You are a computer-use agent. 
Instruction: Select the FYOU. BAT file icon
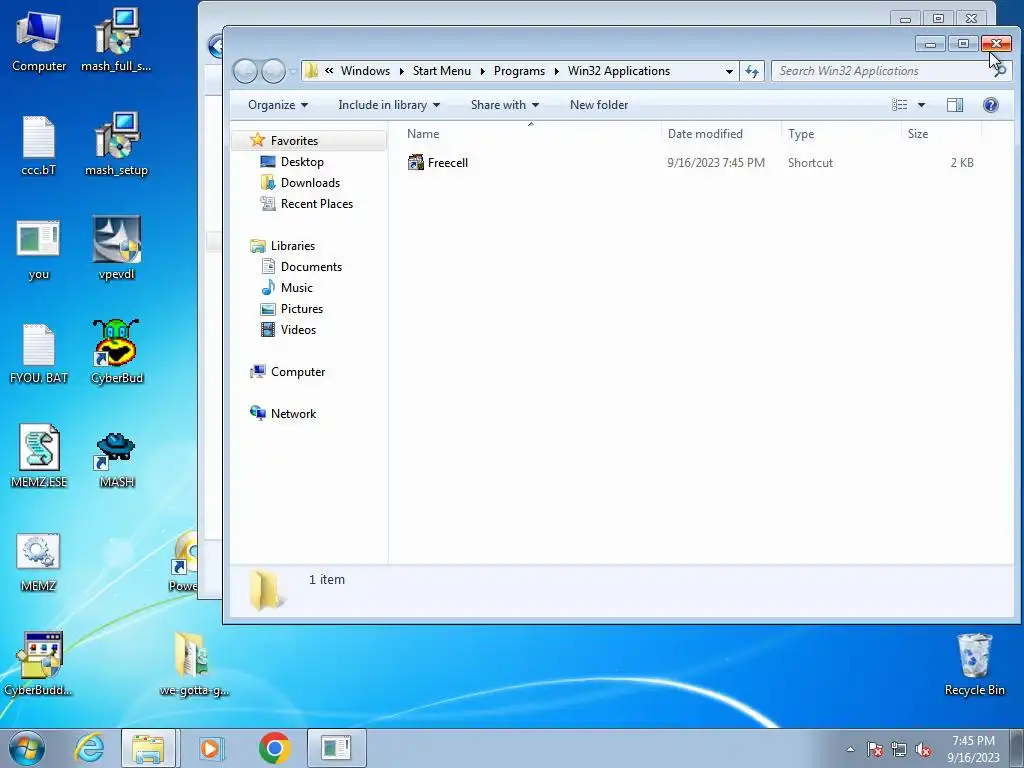click(39, 353)
